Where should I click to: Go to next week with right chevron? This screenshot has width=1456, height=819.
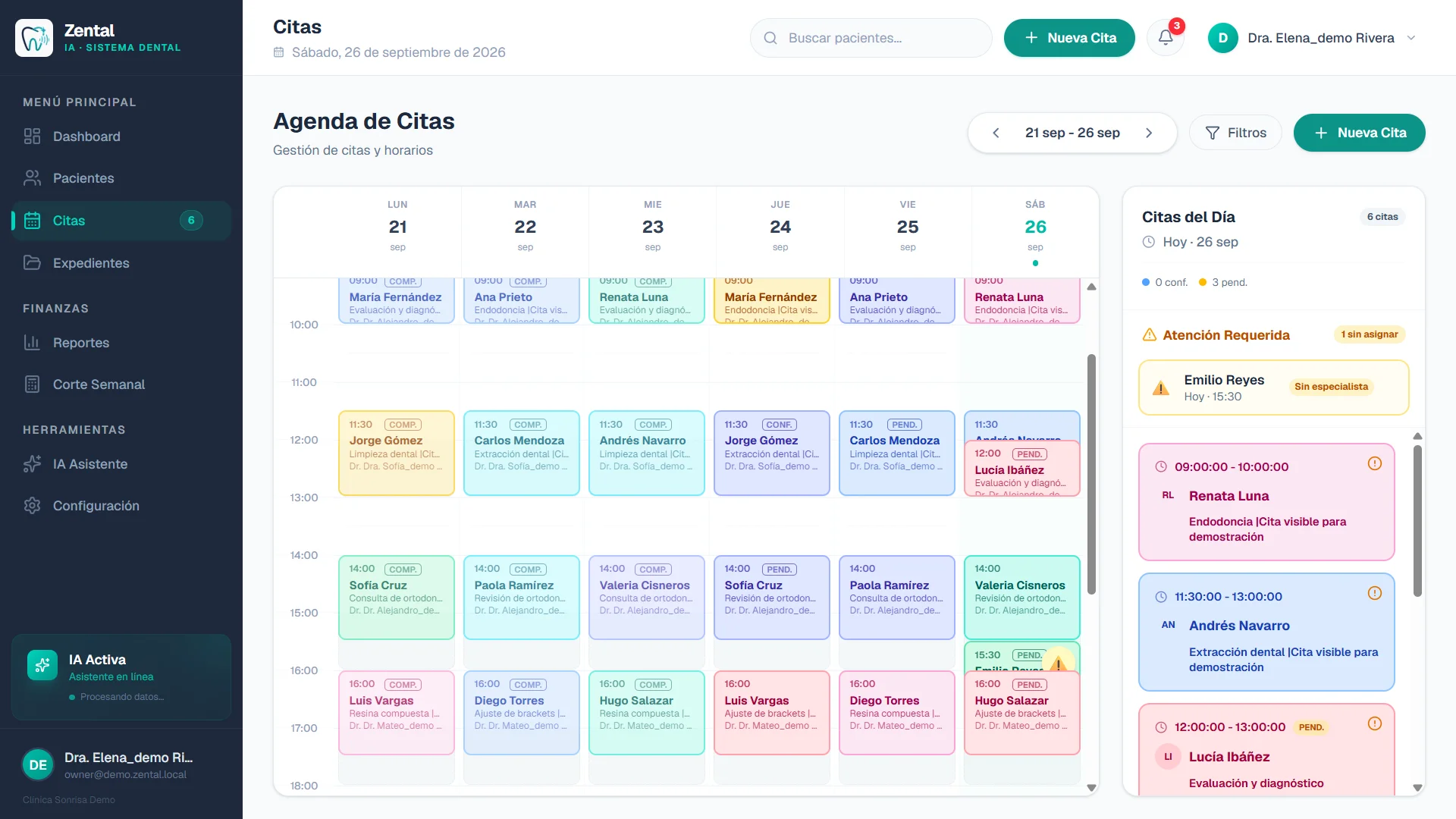1149,133
